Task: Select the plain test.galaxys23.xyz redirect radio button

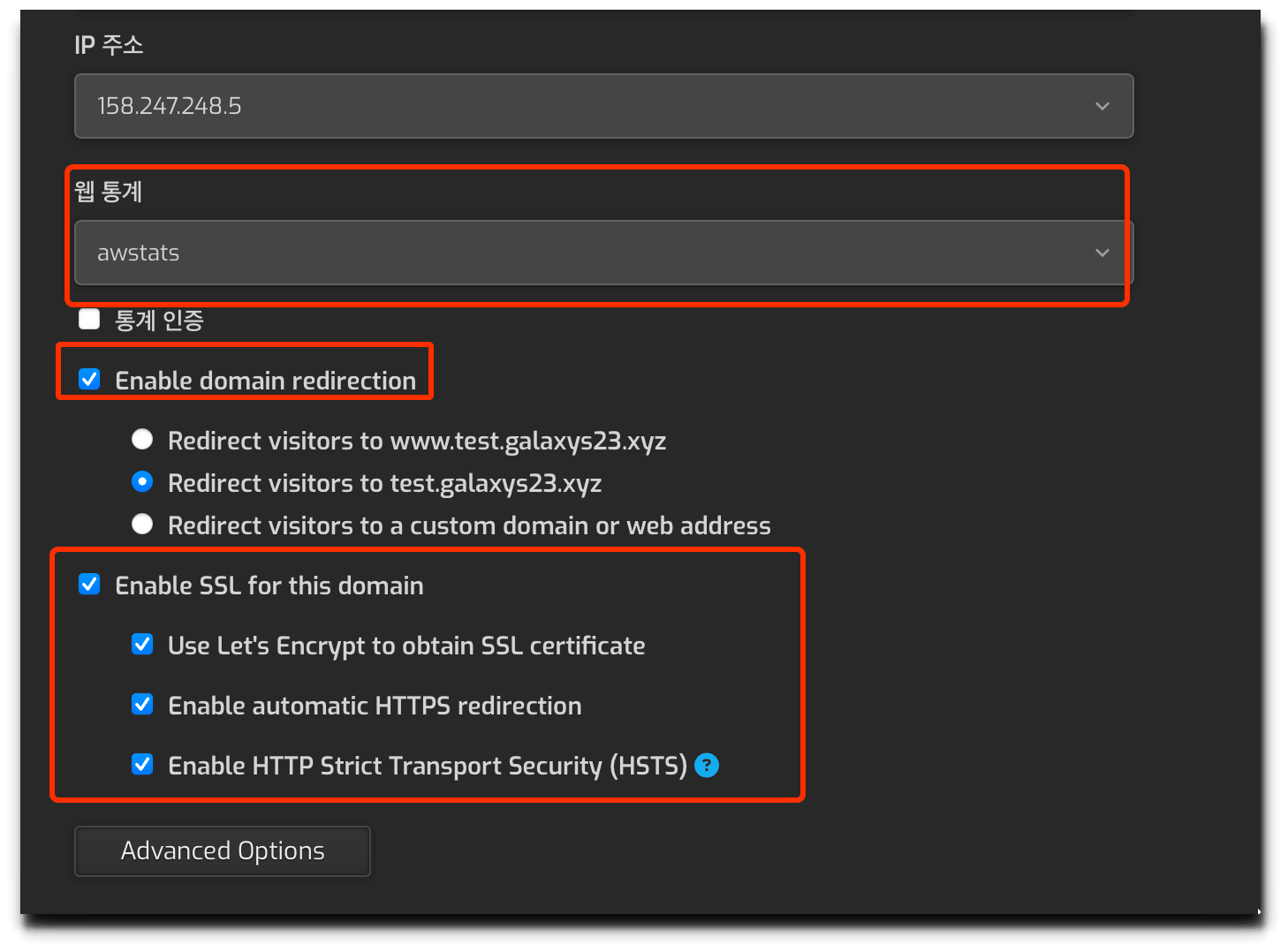Action: tap(142, 481)
